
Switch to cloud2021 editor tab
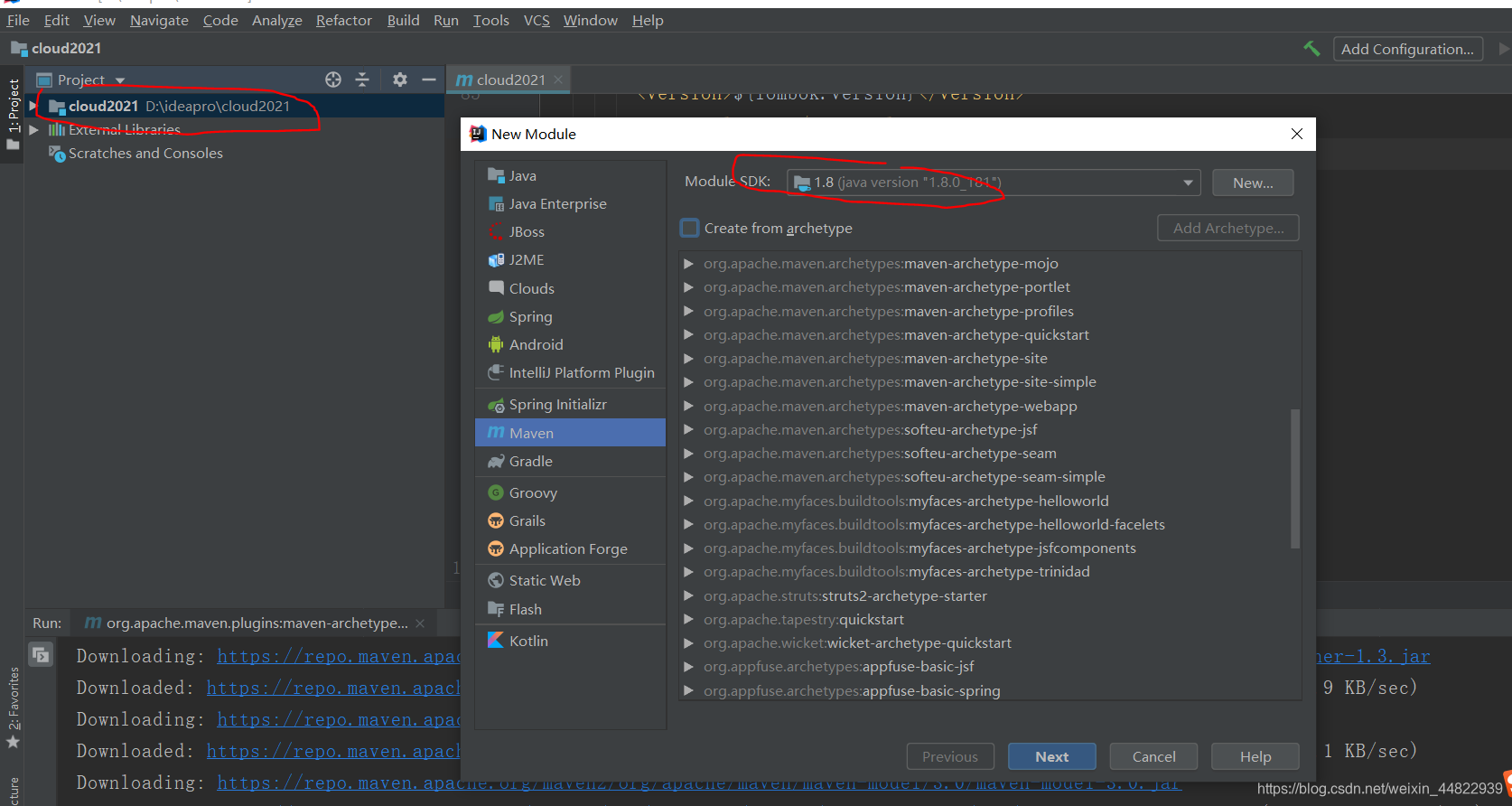pyautogui.click(x=510, y=80)
